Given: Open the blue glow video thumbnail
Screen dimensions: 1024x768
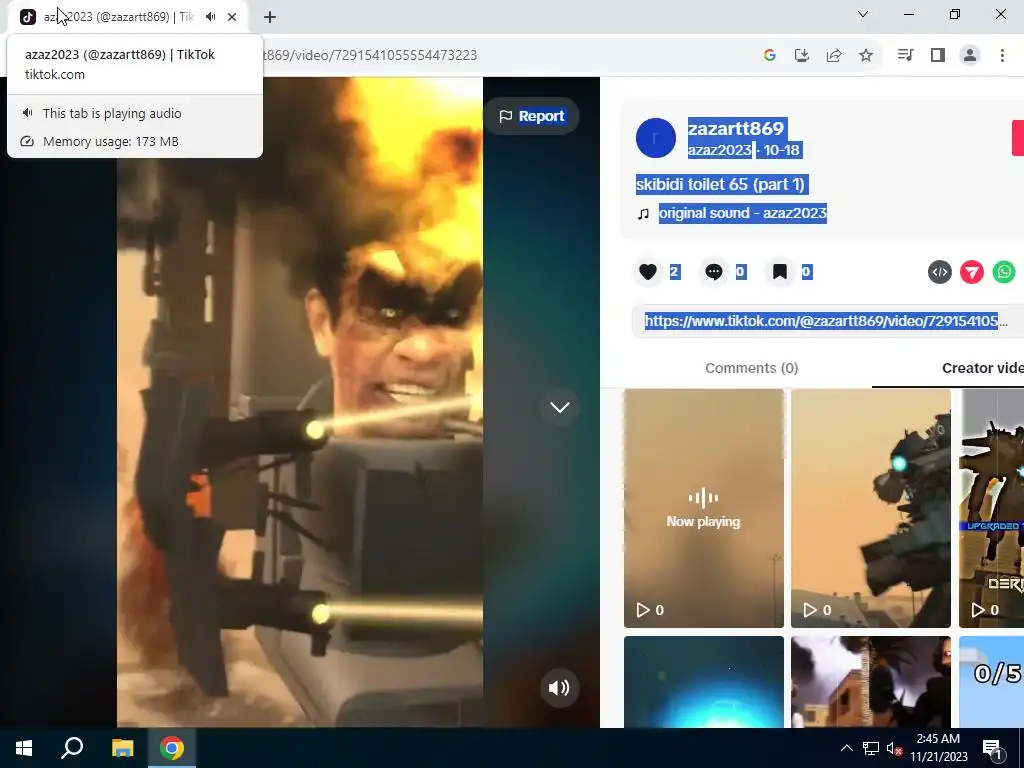Looking at the screenshot, I should [703, 682].
